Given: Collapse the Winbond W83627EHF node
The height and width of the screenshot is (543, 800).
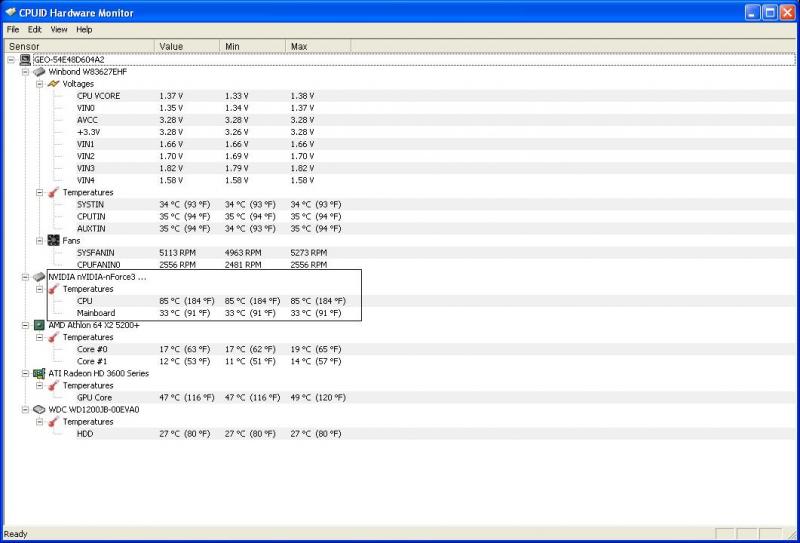Looking at the screenshot, I should pos(26,72).
